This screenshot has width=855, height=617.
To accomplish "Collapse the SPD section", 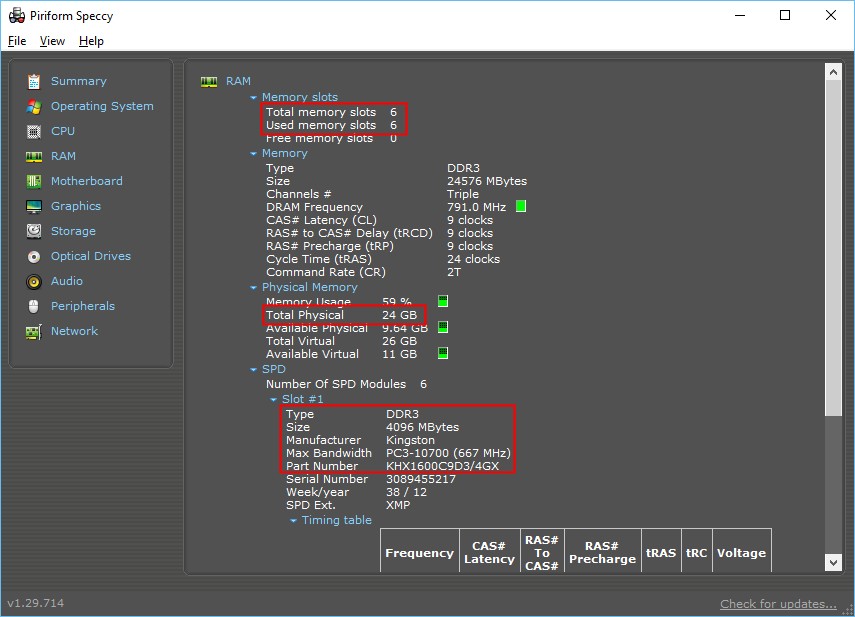I will tap(253, 370).
